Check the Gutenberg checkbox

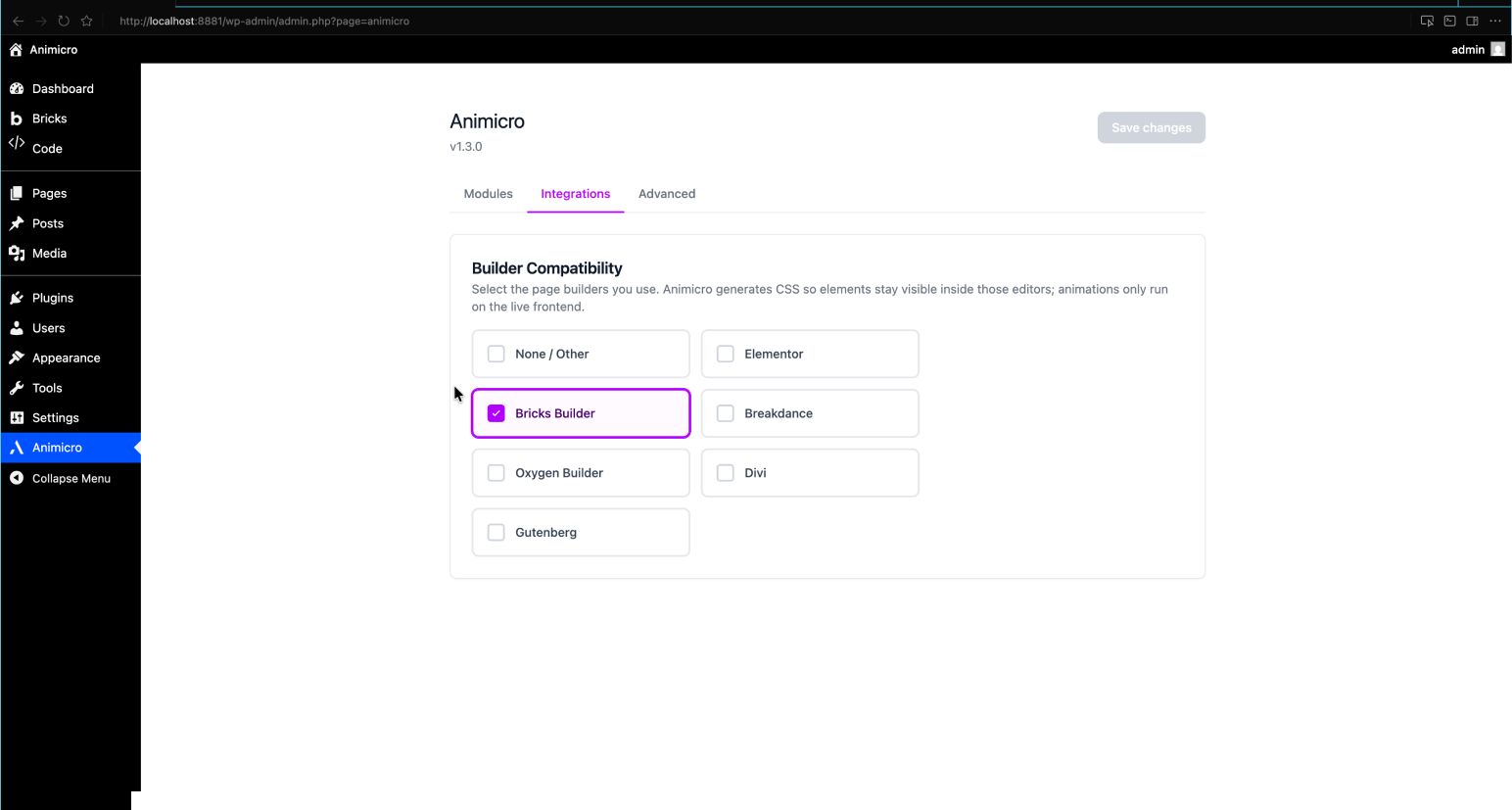[x=496, y=532]
